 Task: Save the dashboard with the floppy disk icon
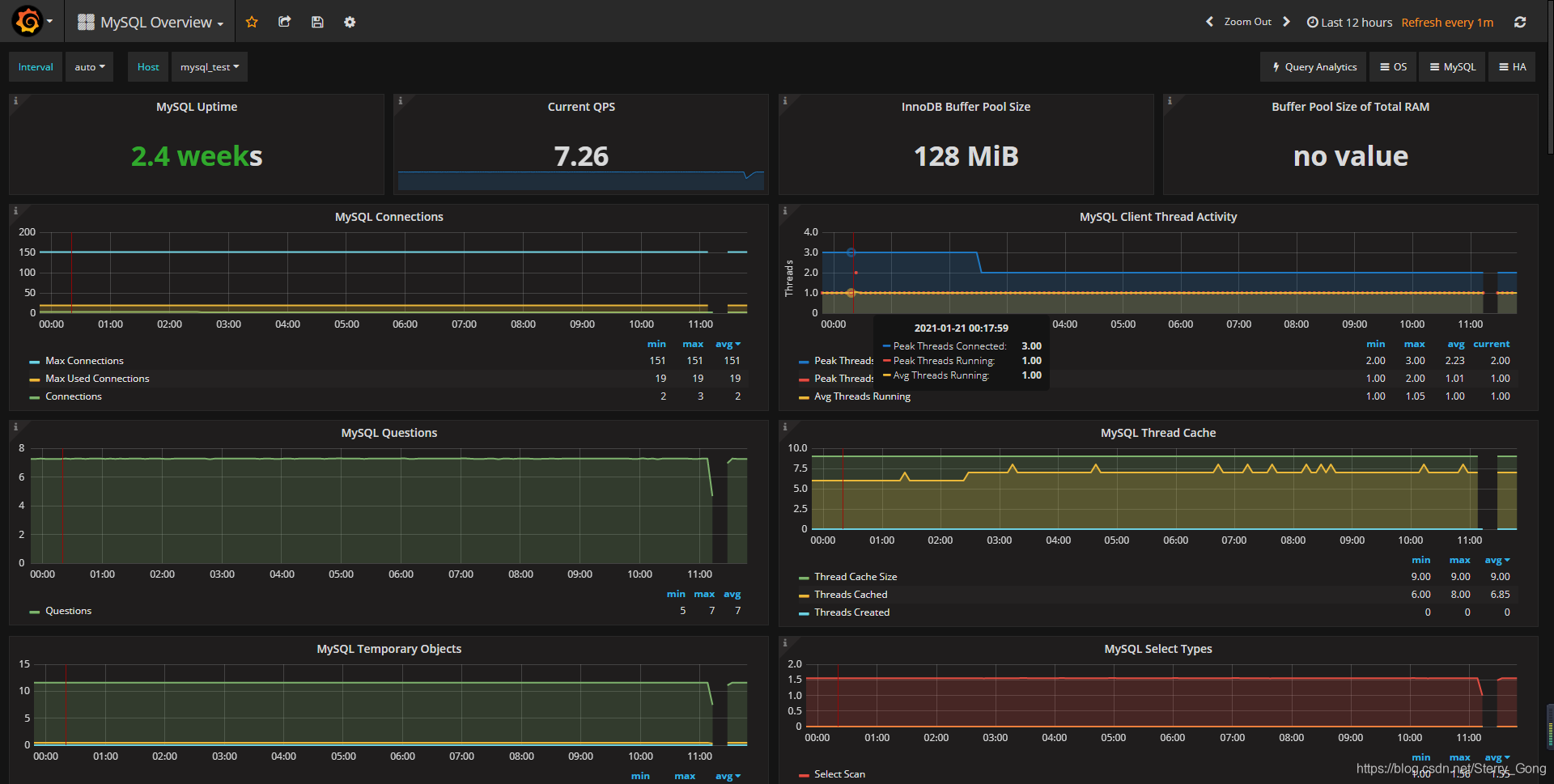[317, 22]
